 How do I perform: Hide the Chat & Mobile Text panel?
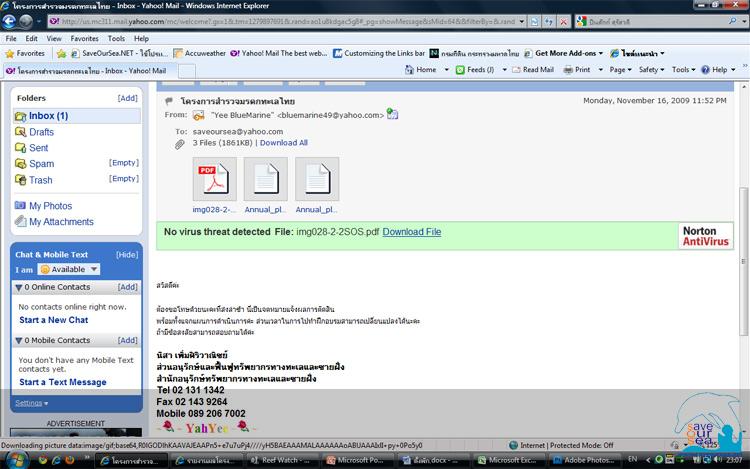click(x=127, y=255)
